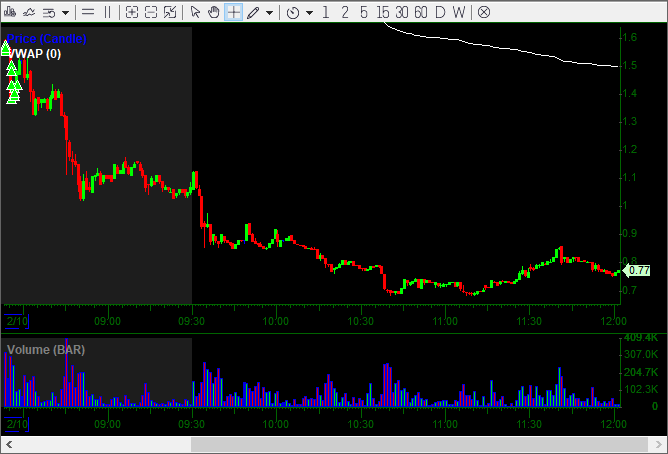Image resolution: width=668 pixels, height=454 pixels.
Task: Click the right arrow of horizontal scrollbar
Action: [x=658, y=445]
